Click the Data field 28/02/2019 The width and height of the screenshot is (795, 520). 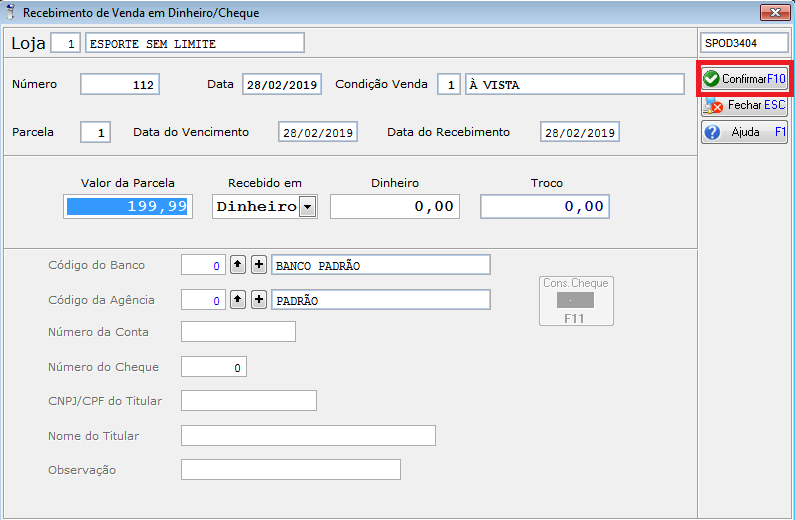tap(282, 84)
